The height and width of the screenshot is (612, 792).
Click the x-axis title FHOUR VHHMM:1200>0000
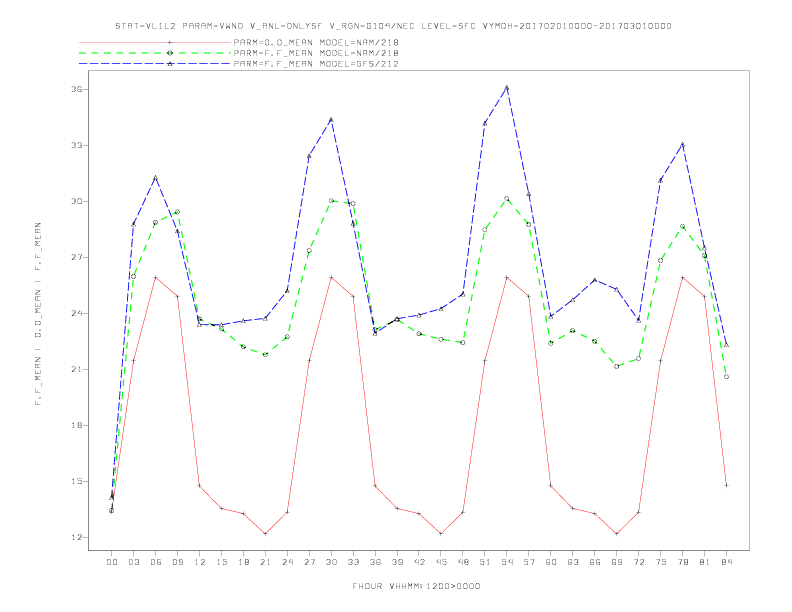click(416, 586)
